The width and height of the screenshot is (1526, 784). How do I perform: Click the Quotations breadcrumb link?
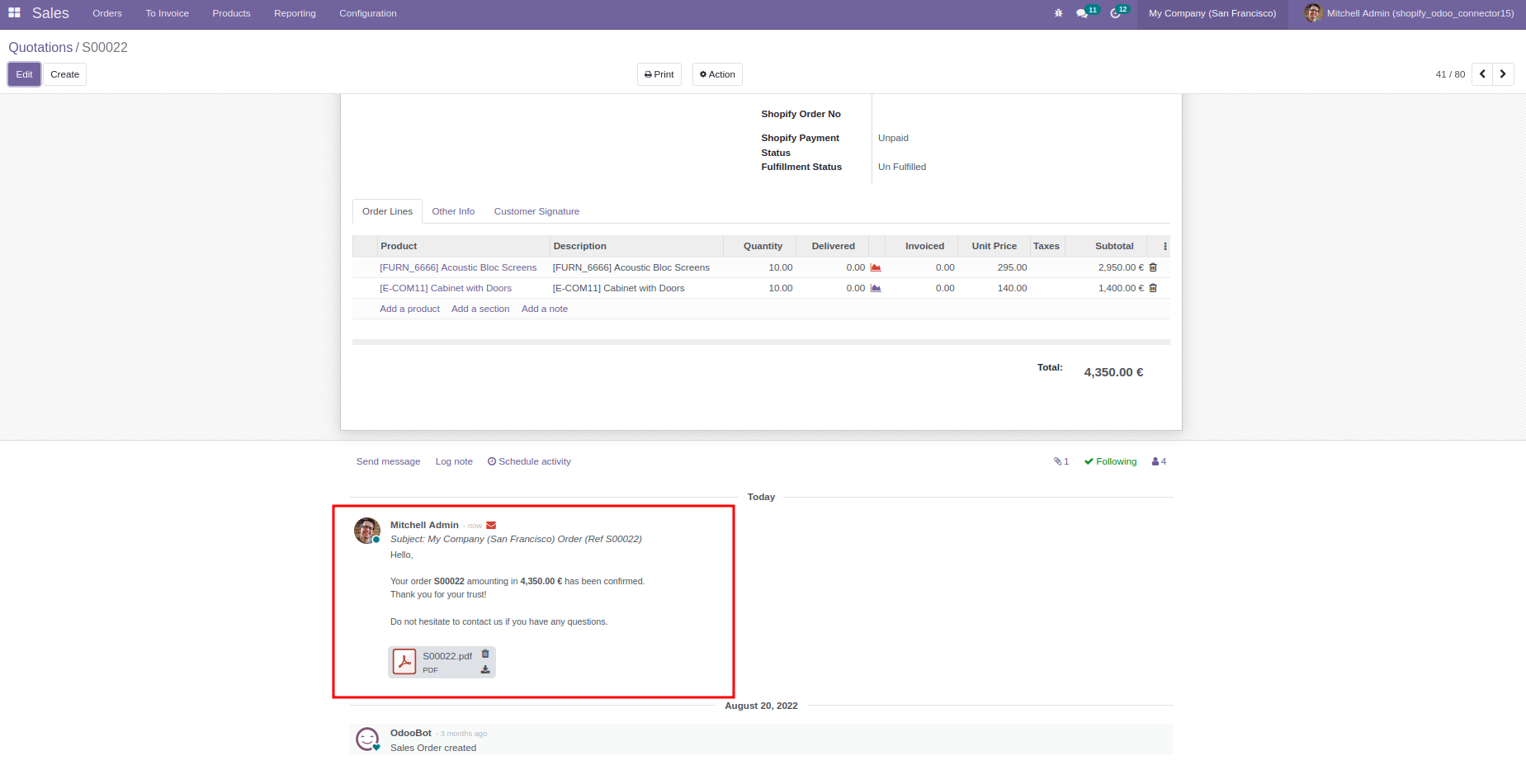coord(40,48)
